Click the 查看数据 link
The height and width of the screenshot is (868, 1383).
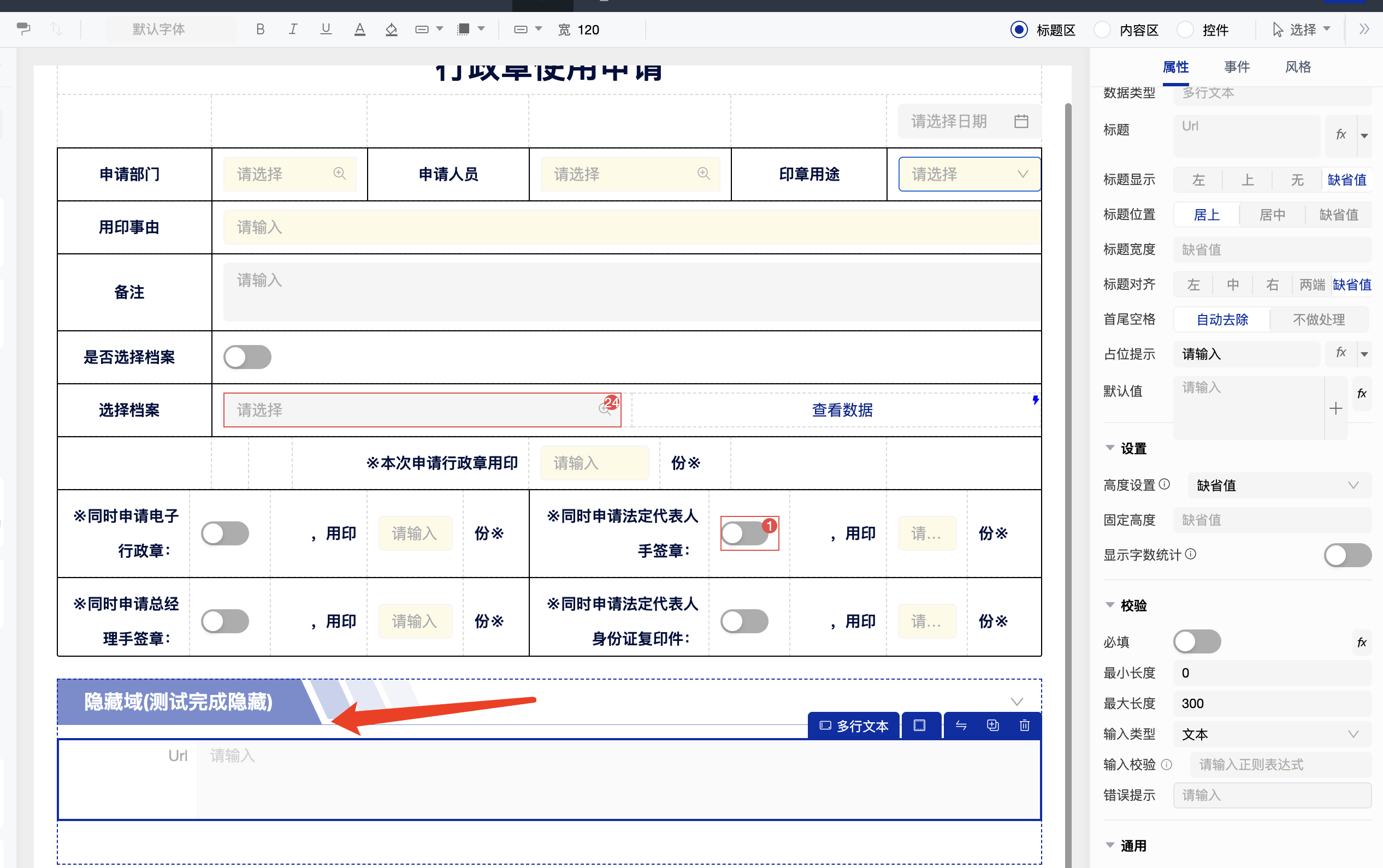(842, 410)
